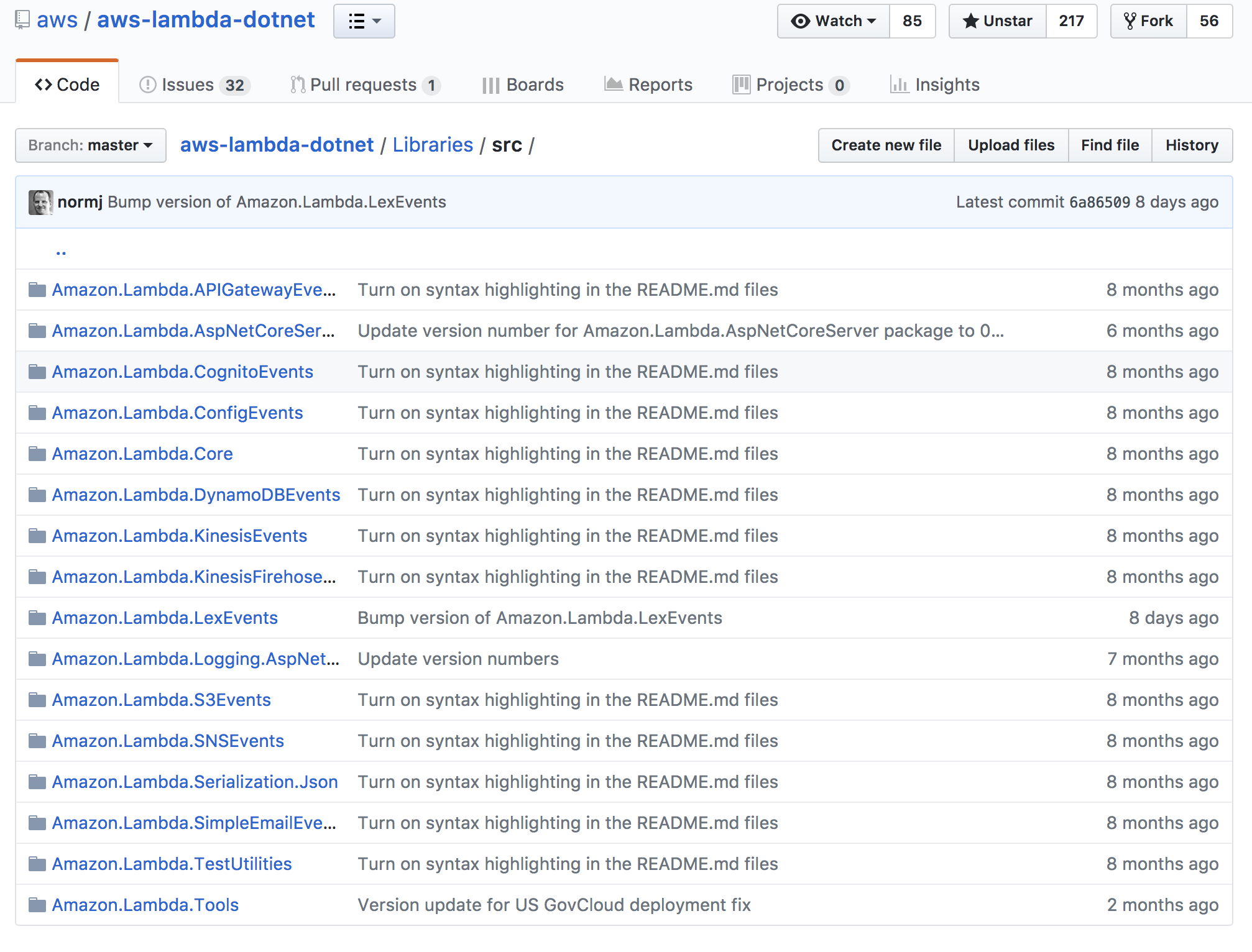
Task: Click folder icon of Amazon.Lambda.CognitoEvents
Action: pyautogui.click(x=37, y=372)
